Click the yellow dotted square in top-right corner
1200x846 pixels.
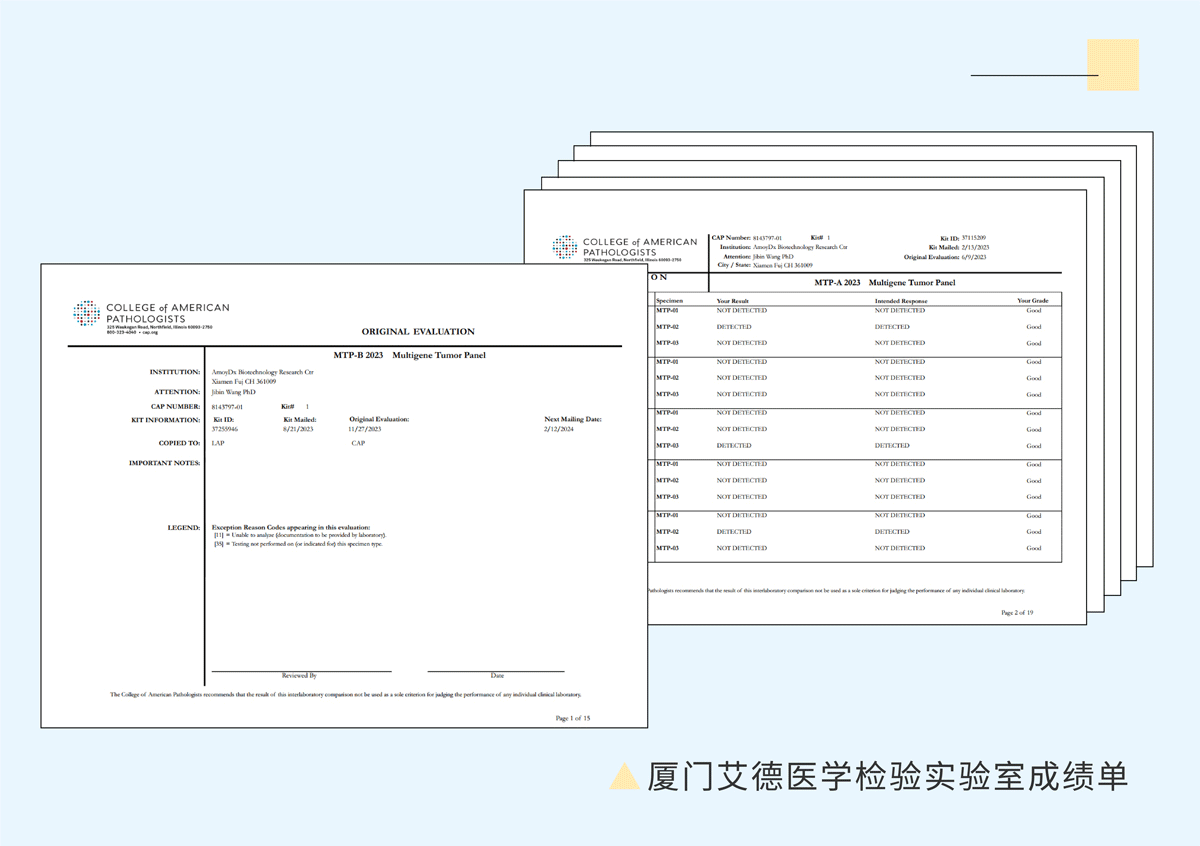click(x=1113, y=65)
